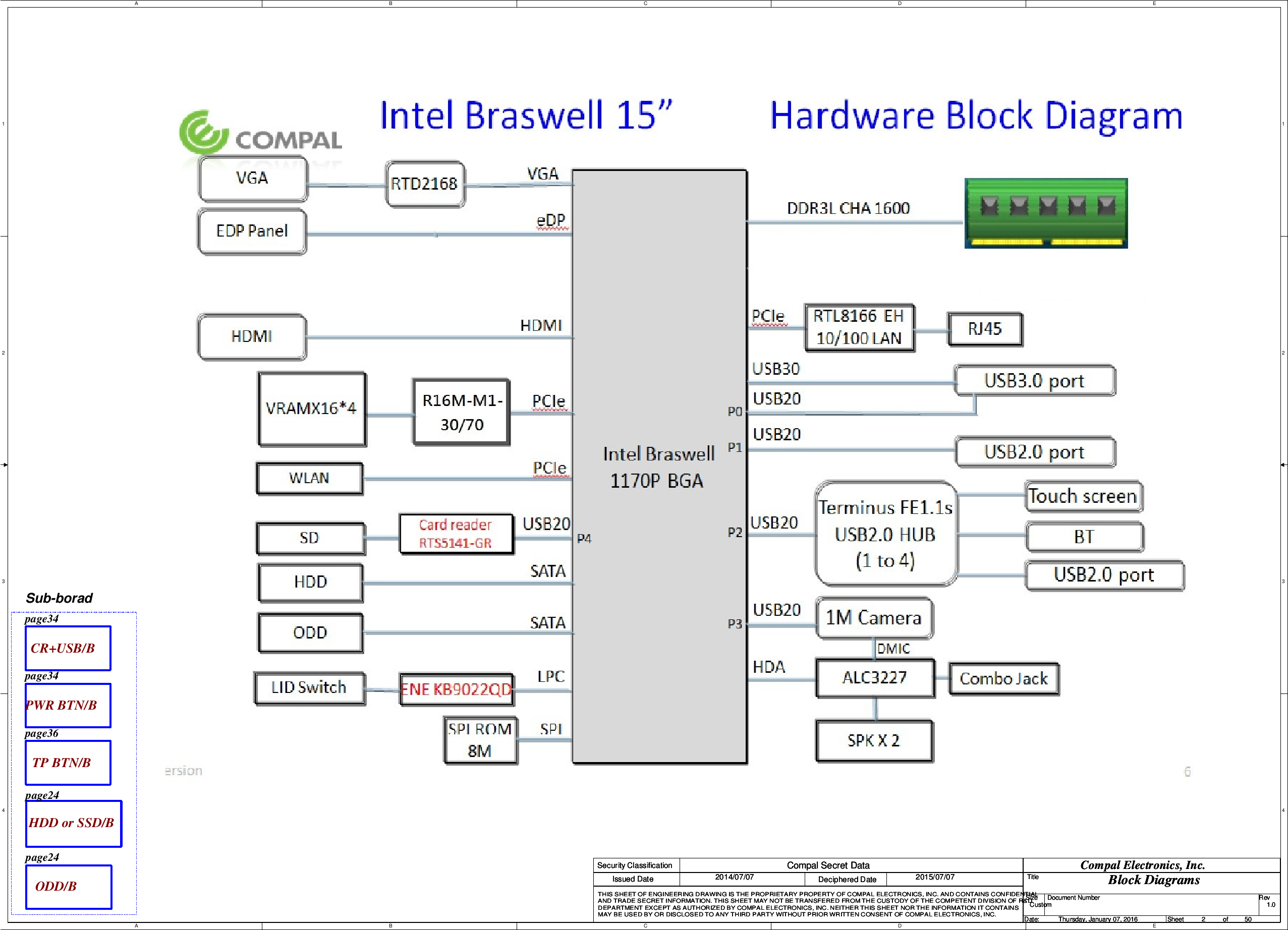Select the Touch screen block

(1083, 496)
